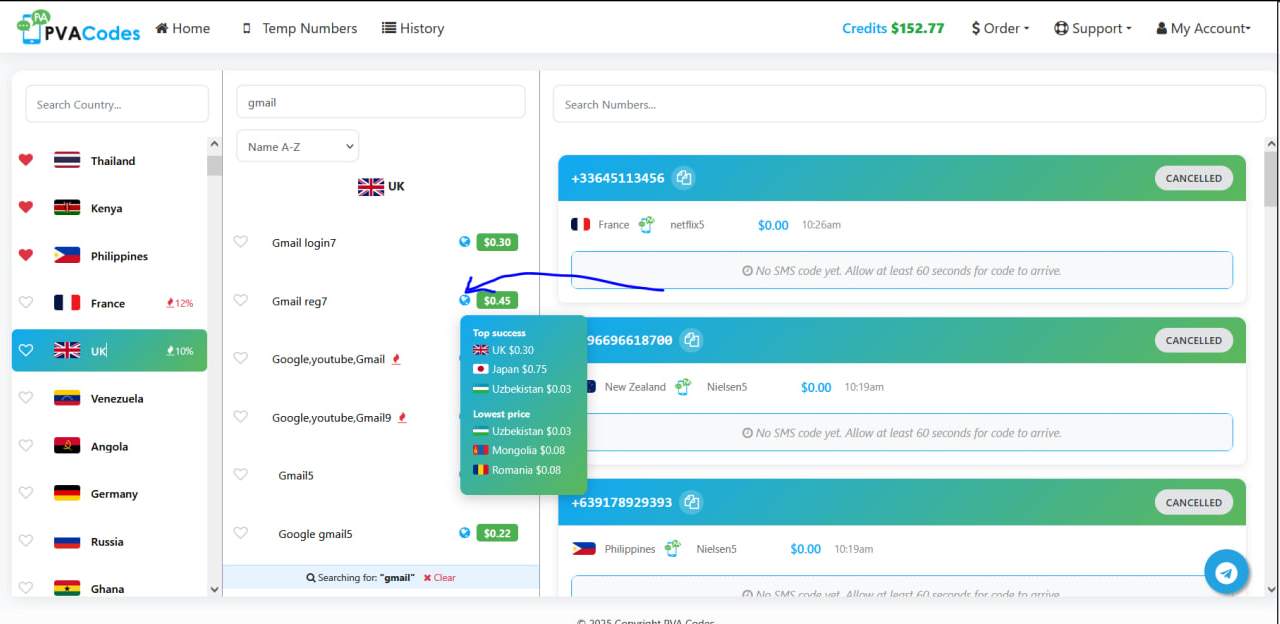Open the Order dropdown menu
Viewport: 1280px width, 624px height.
(x=1000, y=28)
